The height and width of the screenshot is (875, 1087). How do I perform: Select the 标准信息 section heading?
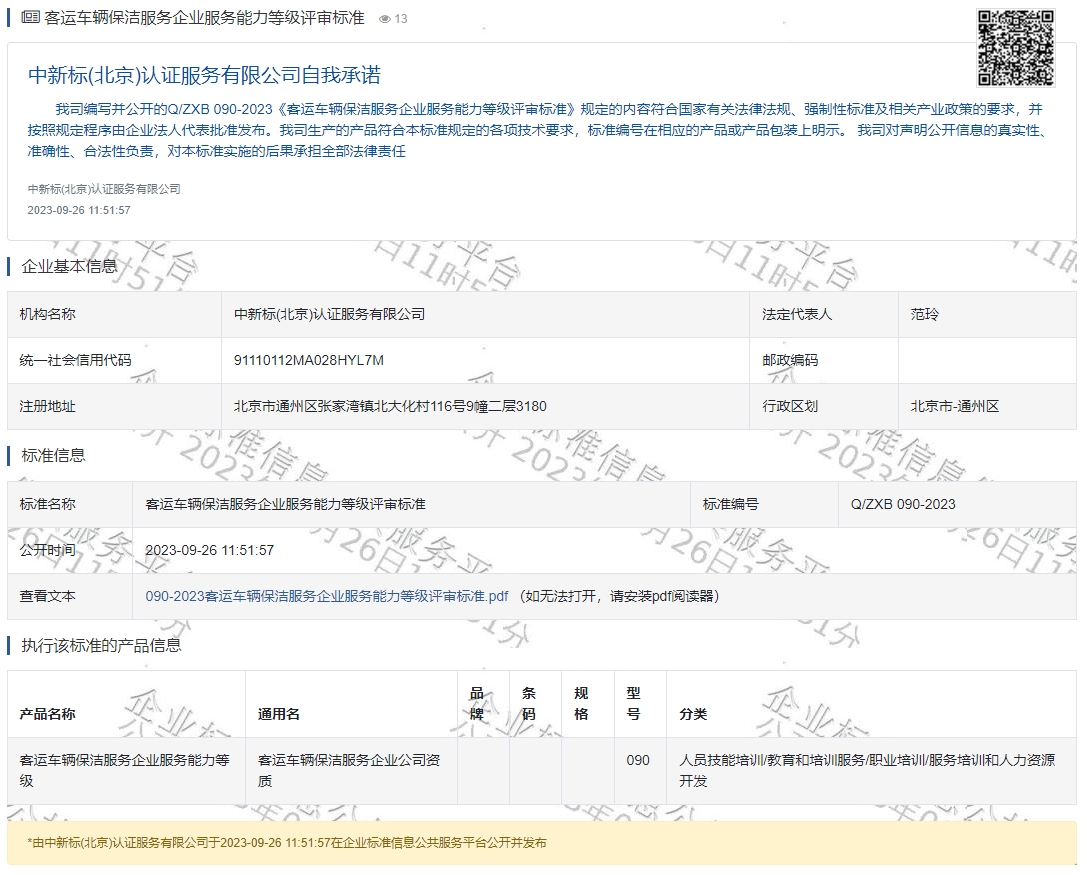click(53, 455)
